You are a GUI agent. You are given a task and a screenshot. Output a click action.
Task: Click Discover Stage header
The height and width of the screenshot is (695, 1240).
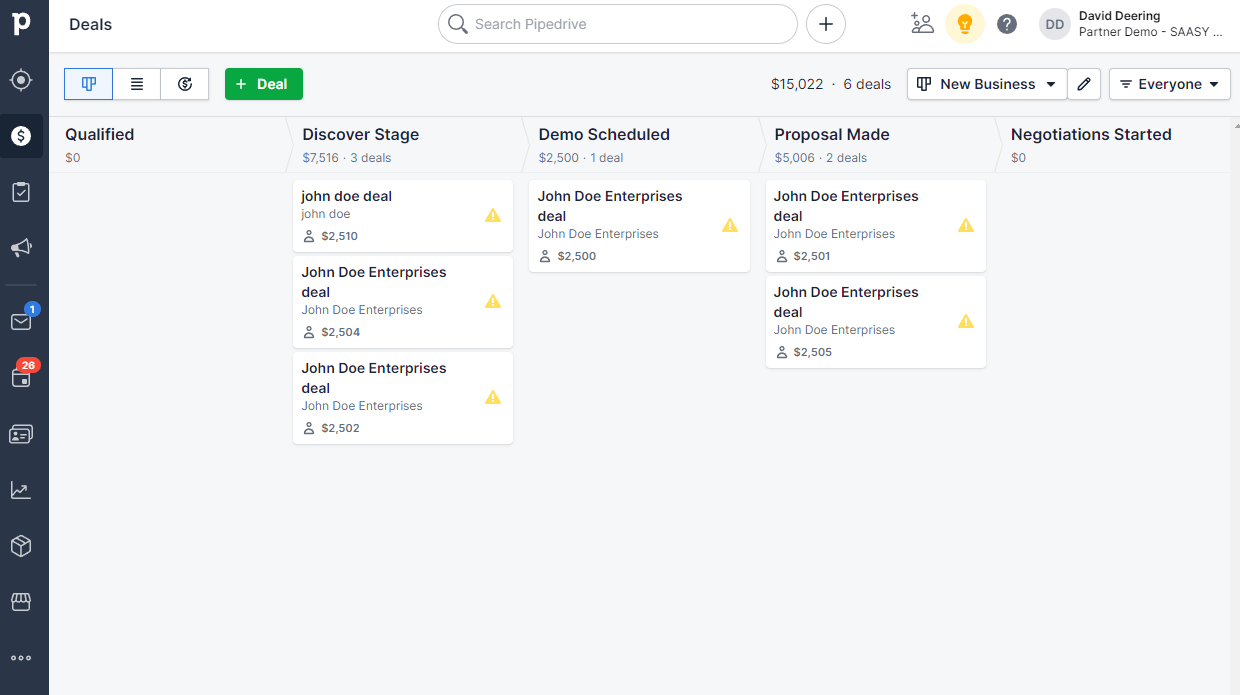[361, 134]
